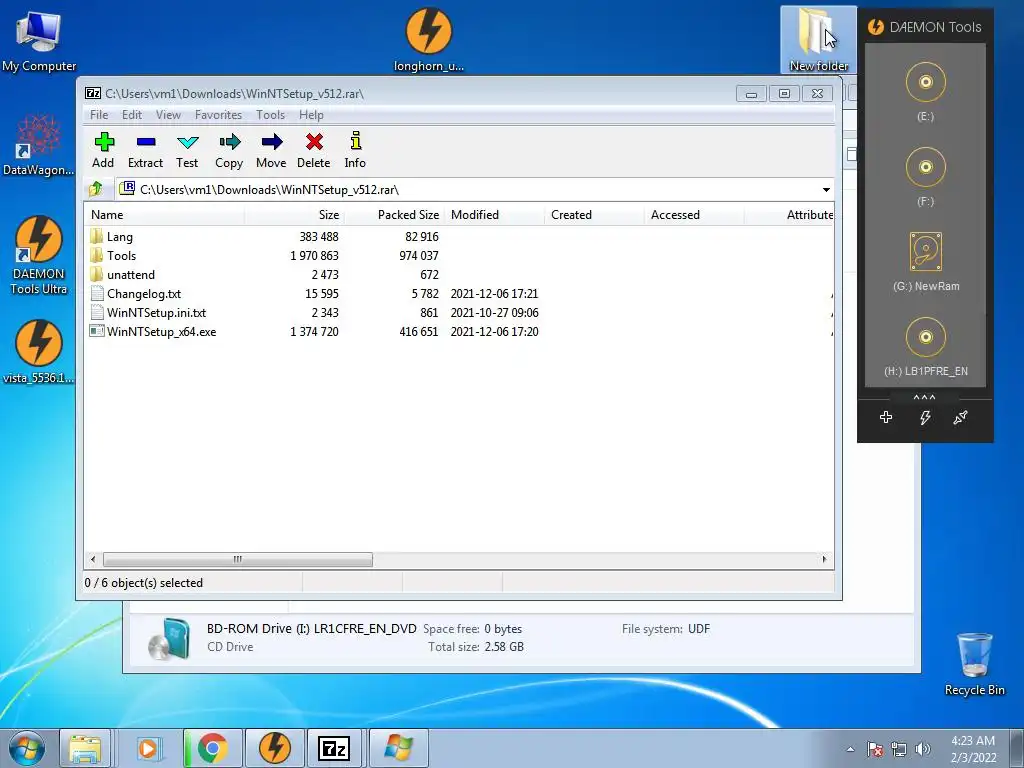Show hidden system tray icons
This screenshot has height=768, width=1024.
pyautogui.click(x=850, y=749)
